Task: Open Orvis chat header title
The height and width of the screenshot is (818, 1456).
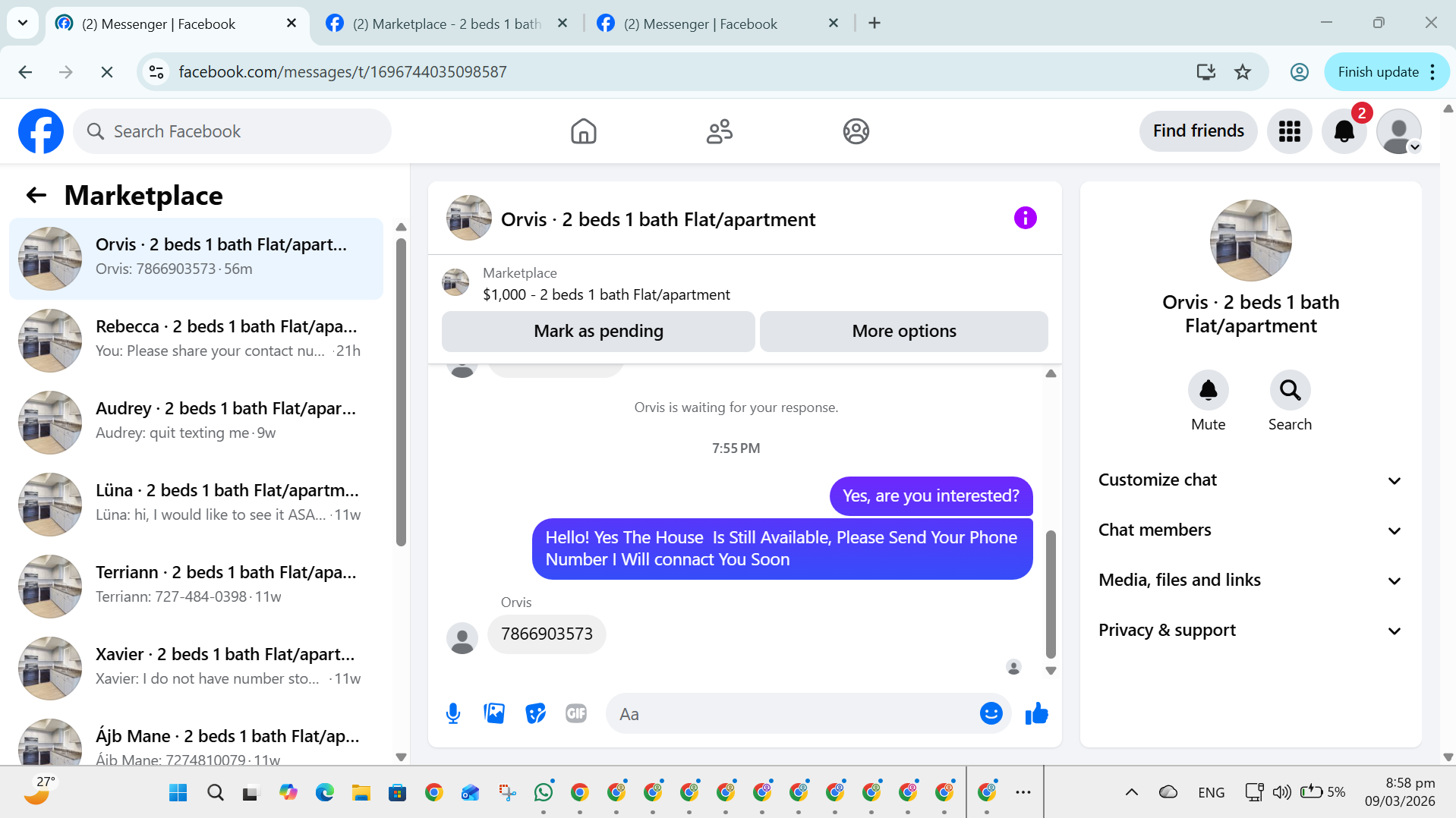Action: pos(657,219)
